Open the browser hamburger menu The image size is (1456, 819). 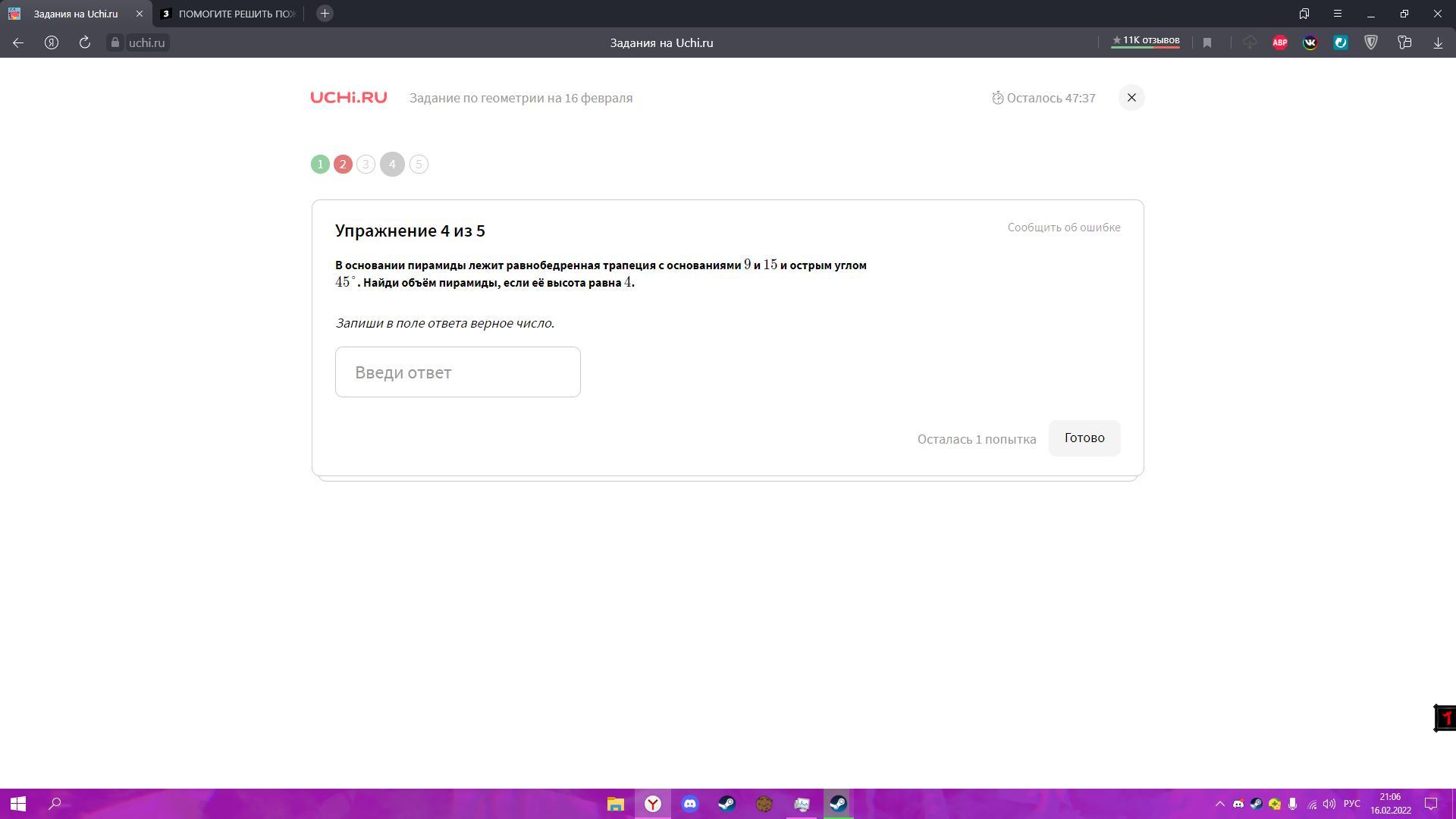1338,14
